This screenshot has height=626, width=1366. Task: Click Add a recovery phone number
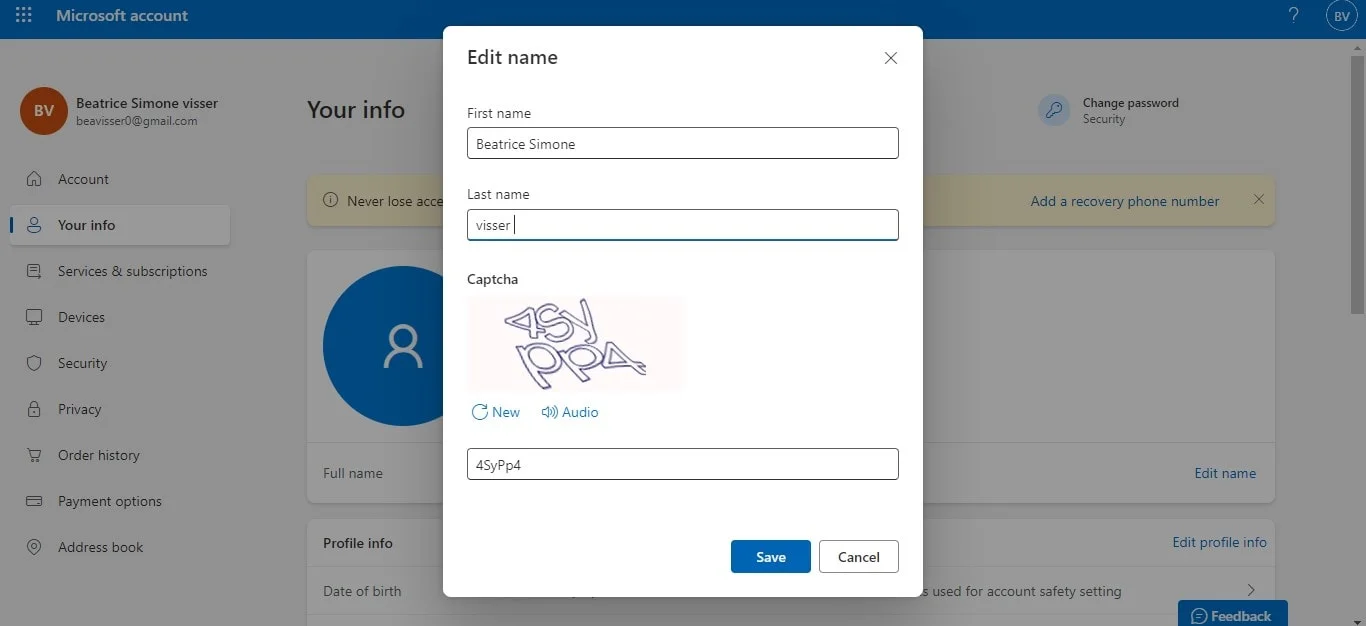[x=1125, y=201]
